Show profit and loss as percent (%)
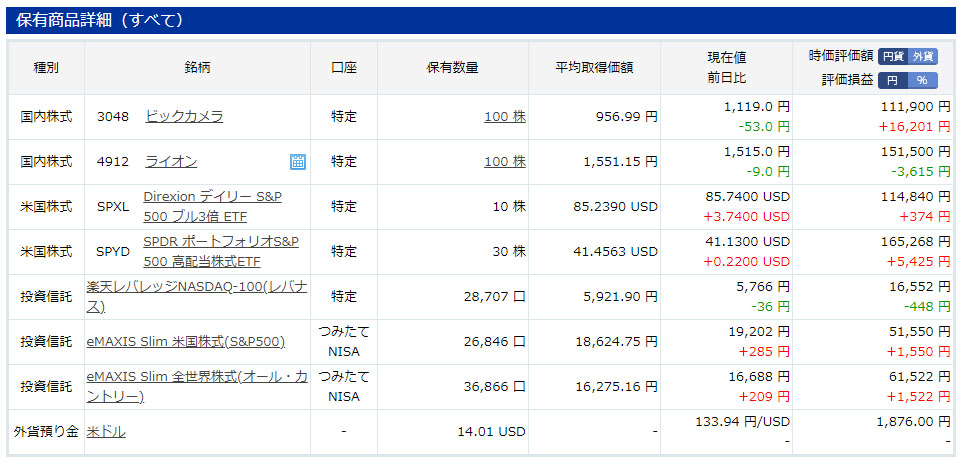 [922, 80]
